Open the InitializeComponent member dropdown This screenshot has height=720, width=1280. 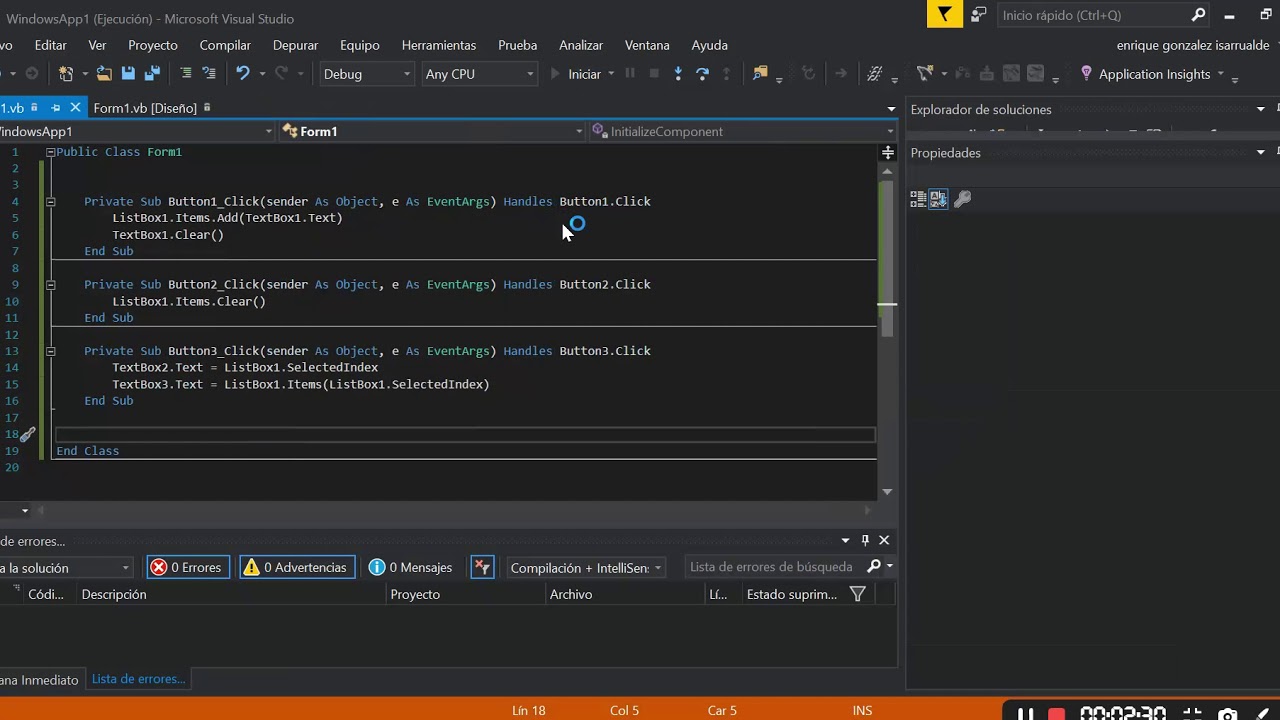[x=743, y=131]
